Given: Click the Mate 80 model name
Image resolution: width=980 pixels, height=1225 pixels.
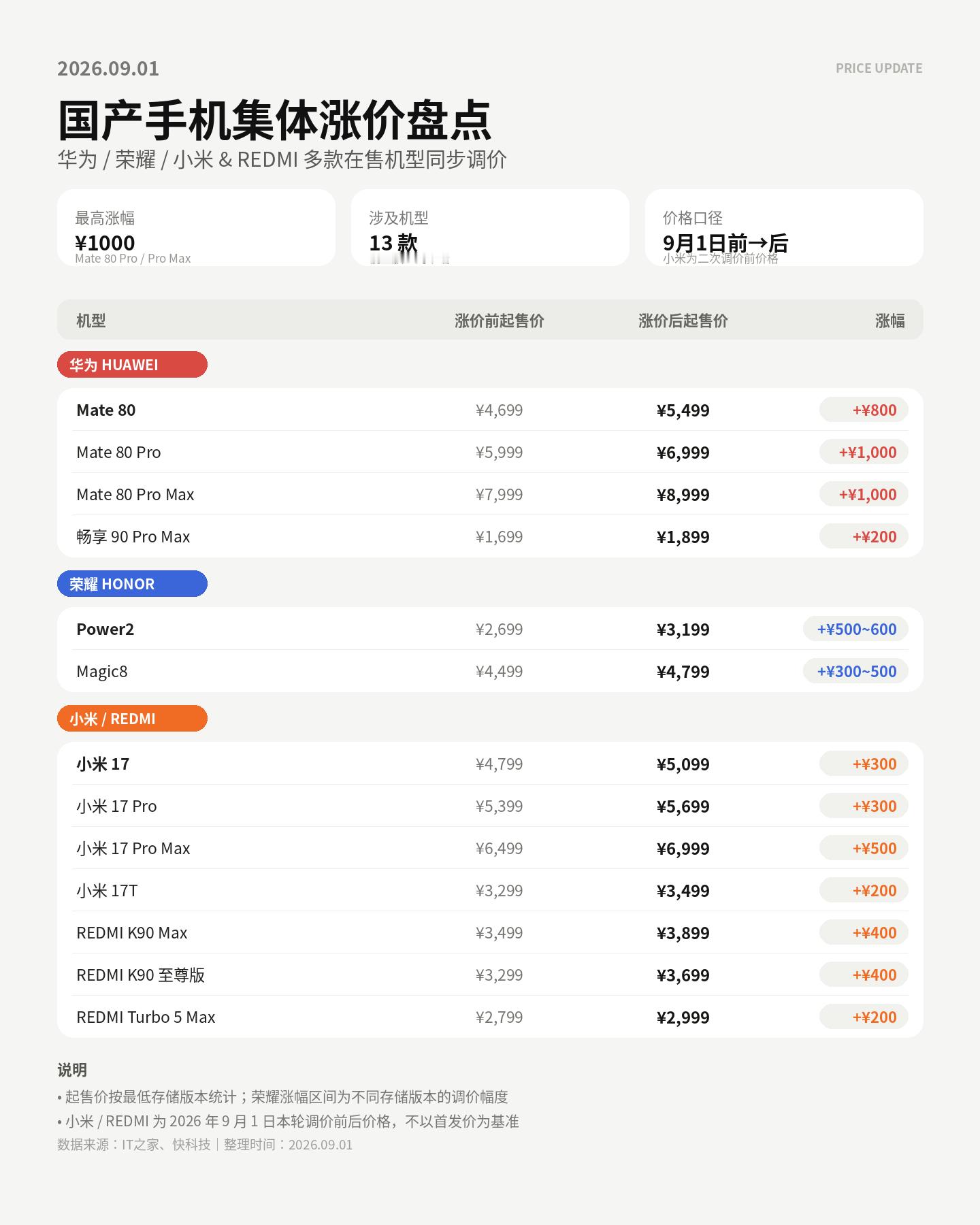Looking at the screenshot, I should (x=106, y=410).
